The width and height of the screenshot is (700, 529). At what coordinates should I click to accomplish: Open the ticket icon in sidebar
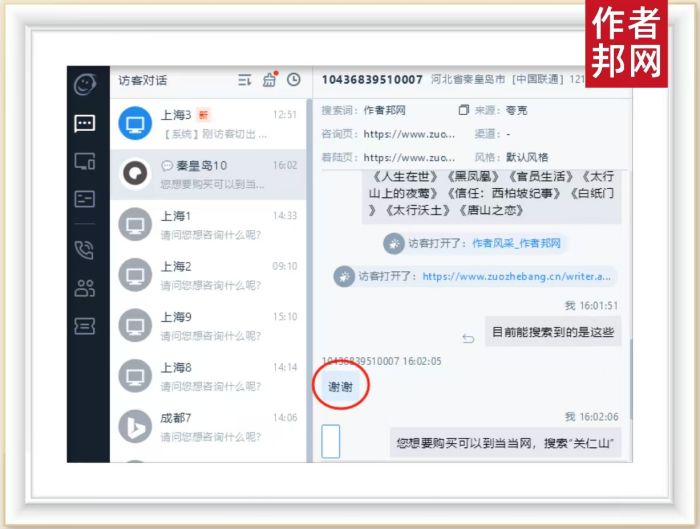[85, 326]
